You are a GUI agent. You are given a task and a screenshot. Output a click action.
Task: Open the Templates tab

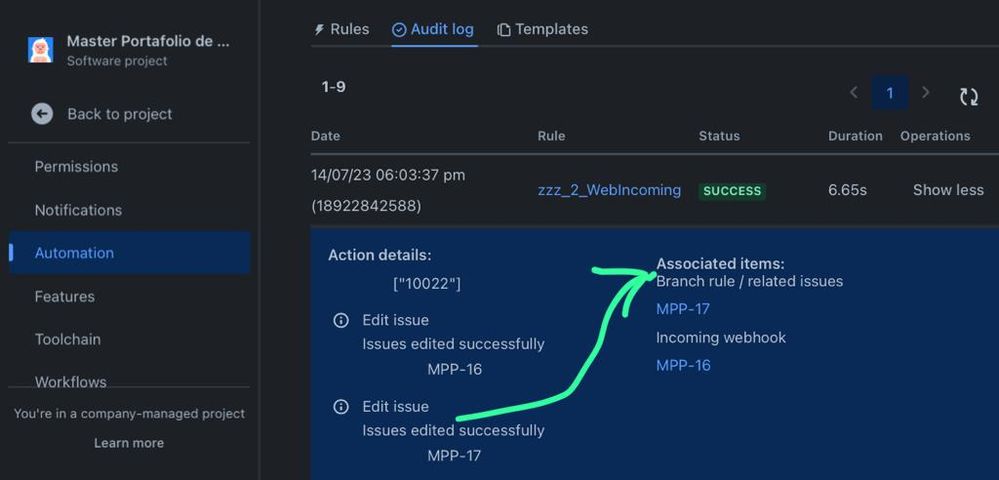click(x=543, y=29)
